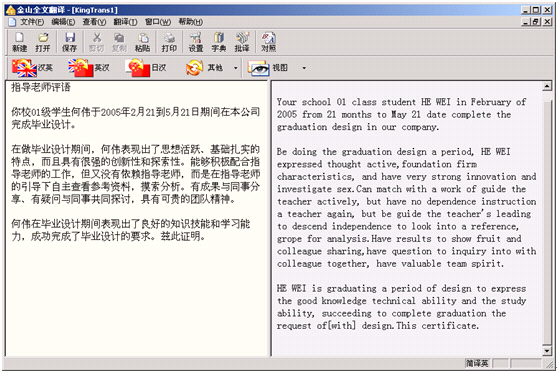The width and height of the screenshot is (557, 372).
Task: Click the 批译 (Batch translate) icon
Action: pyautogui.click(x=242, y=42)
